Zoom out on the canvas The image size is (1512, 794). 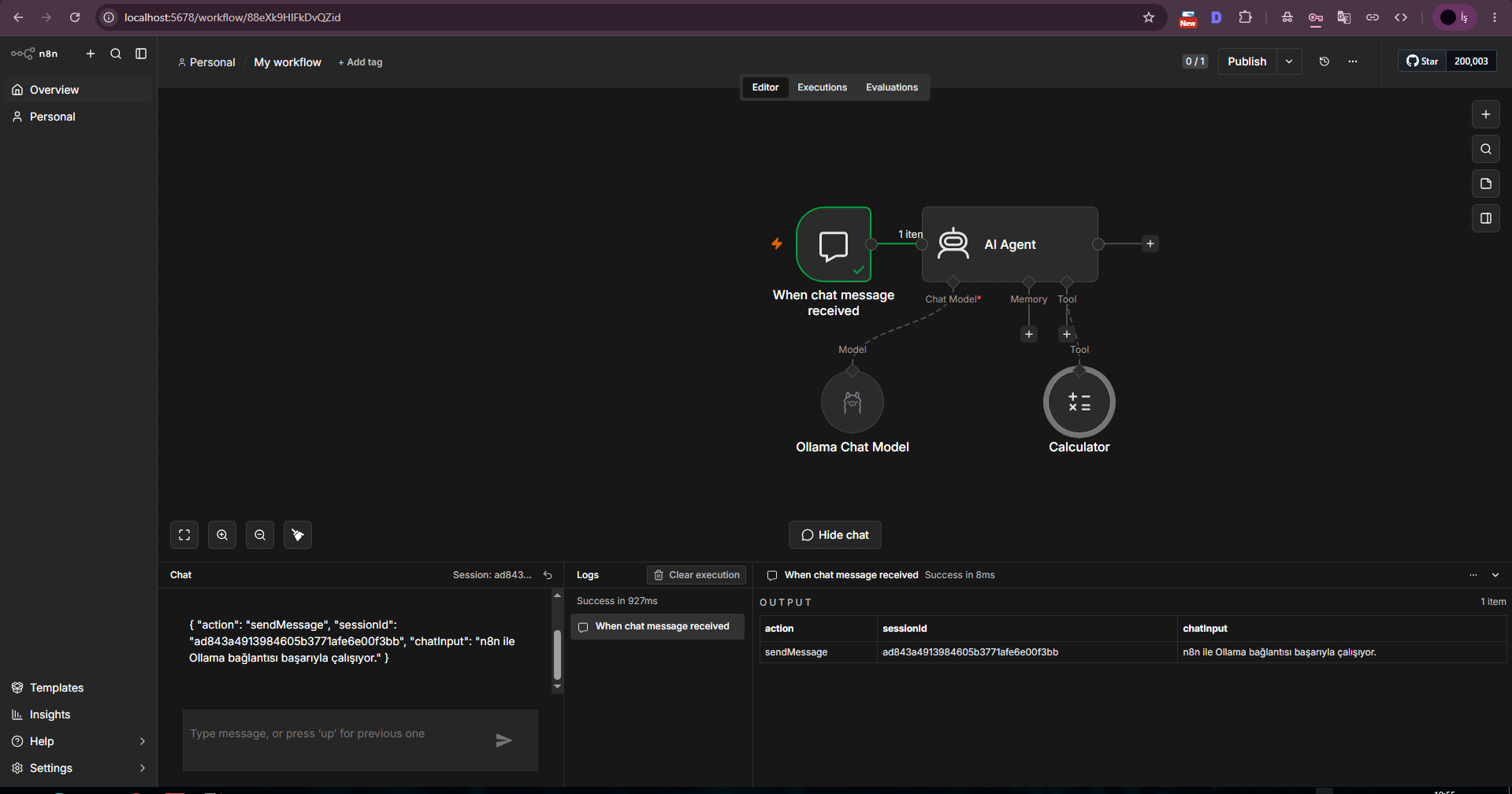[x=260, y=535]
